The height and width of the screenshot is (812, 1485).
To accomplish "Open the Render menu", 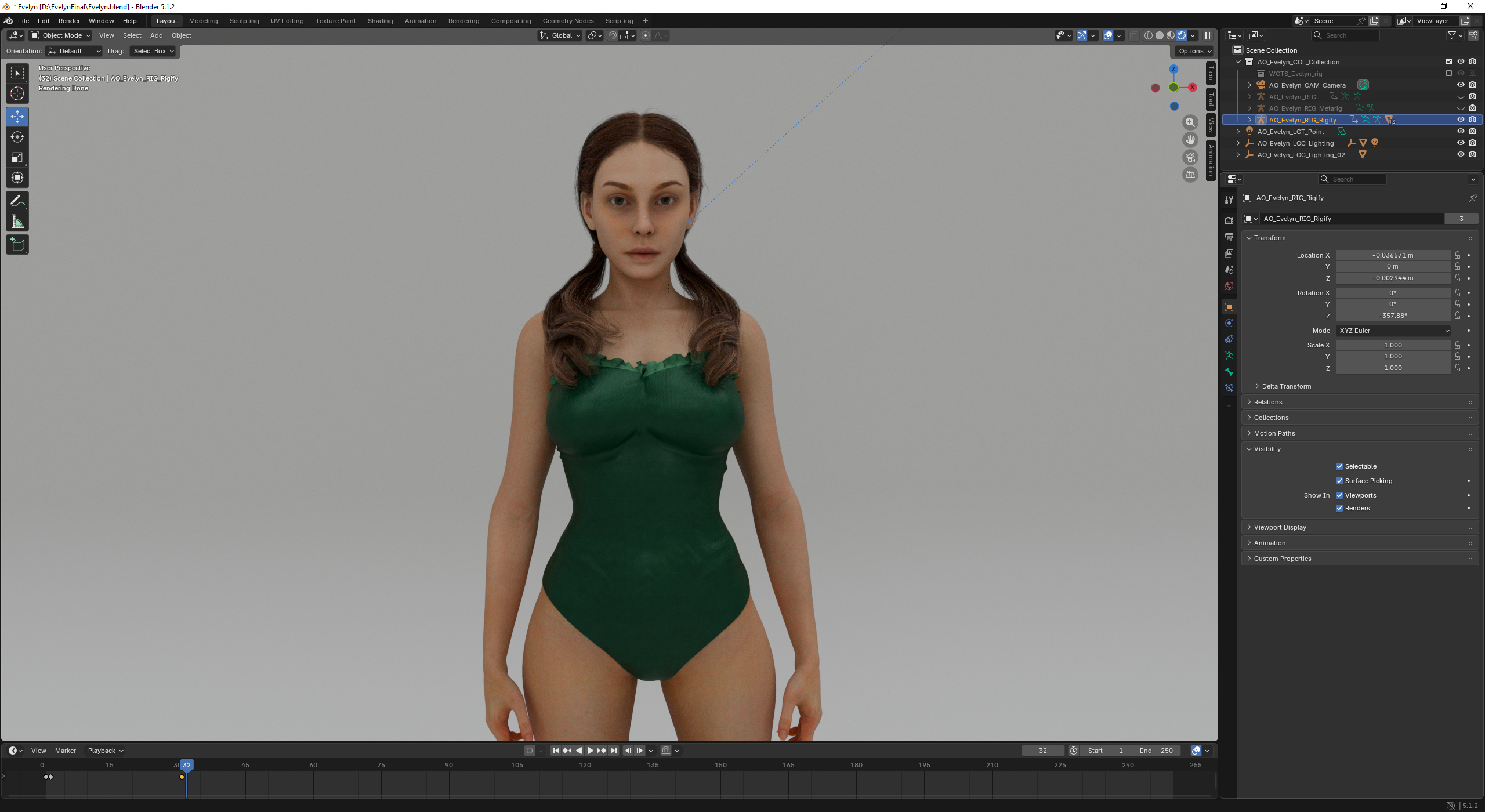I will pos(69,21).
